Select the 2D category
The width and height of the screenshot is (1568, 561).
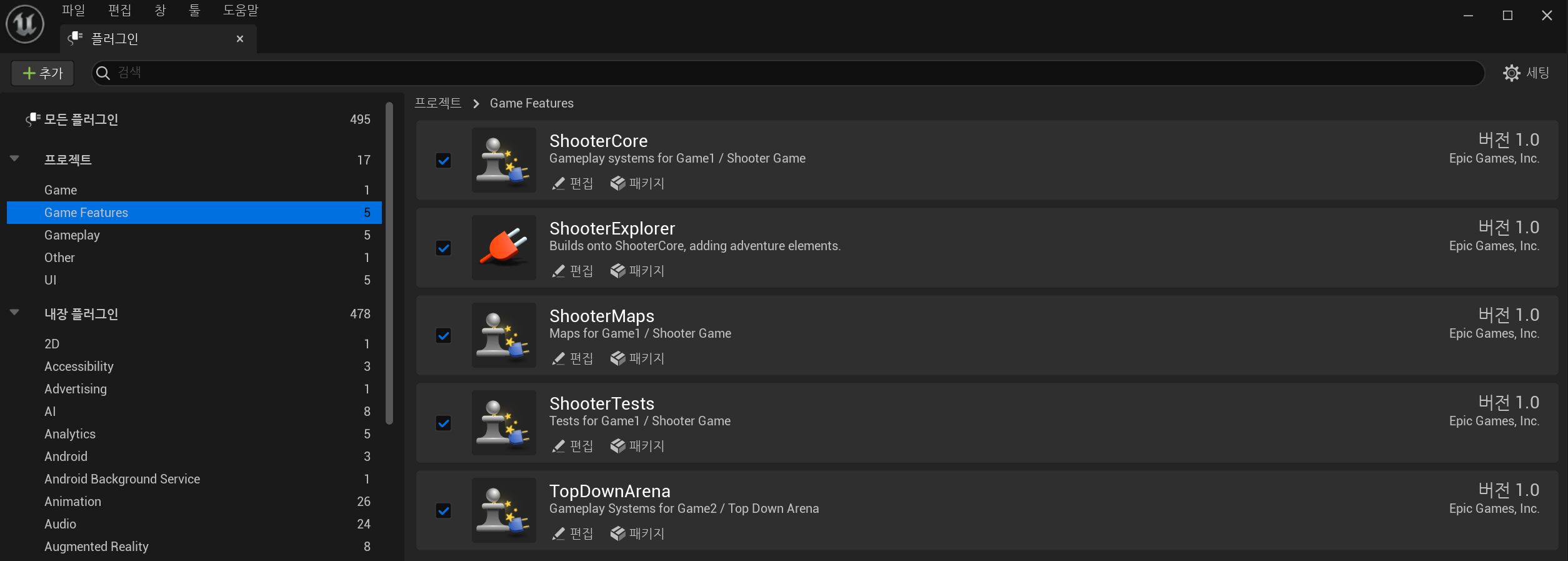[x=194, y=344]
